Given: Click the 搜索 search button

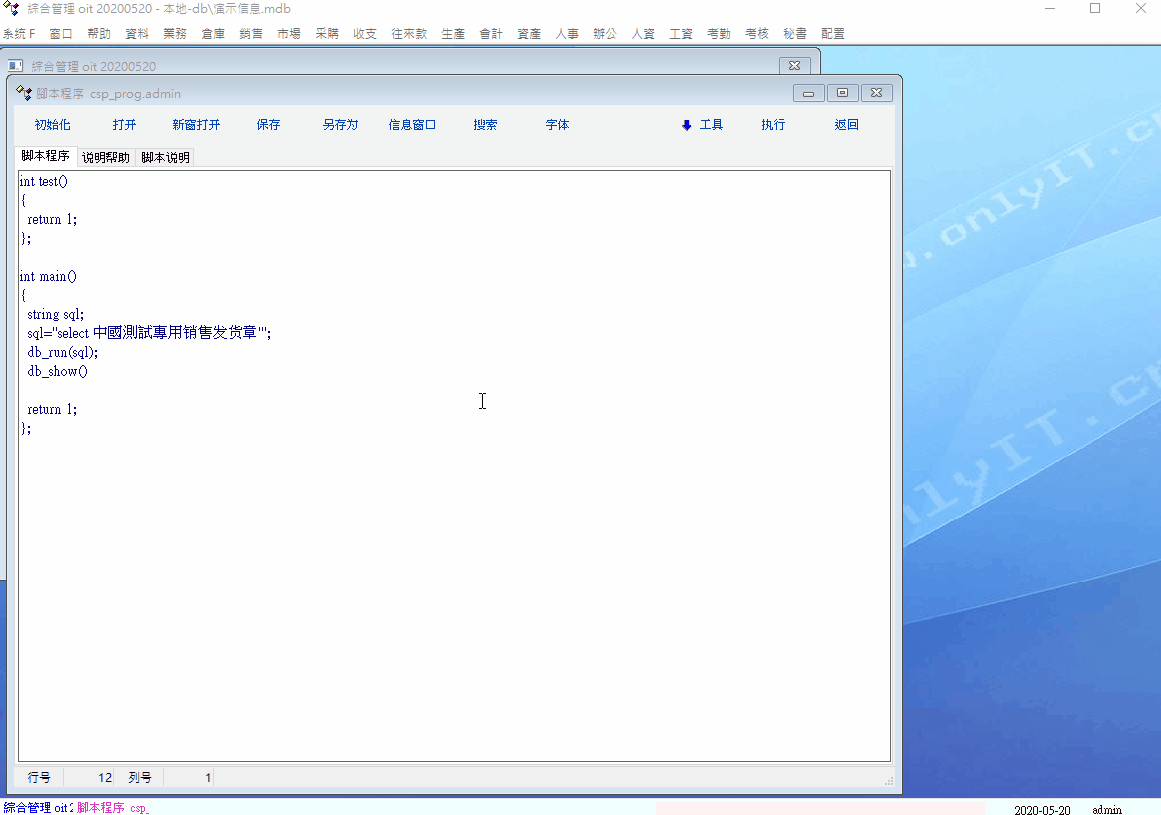Looking at the screenshot, I should (485, 125).
